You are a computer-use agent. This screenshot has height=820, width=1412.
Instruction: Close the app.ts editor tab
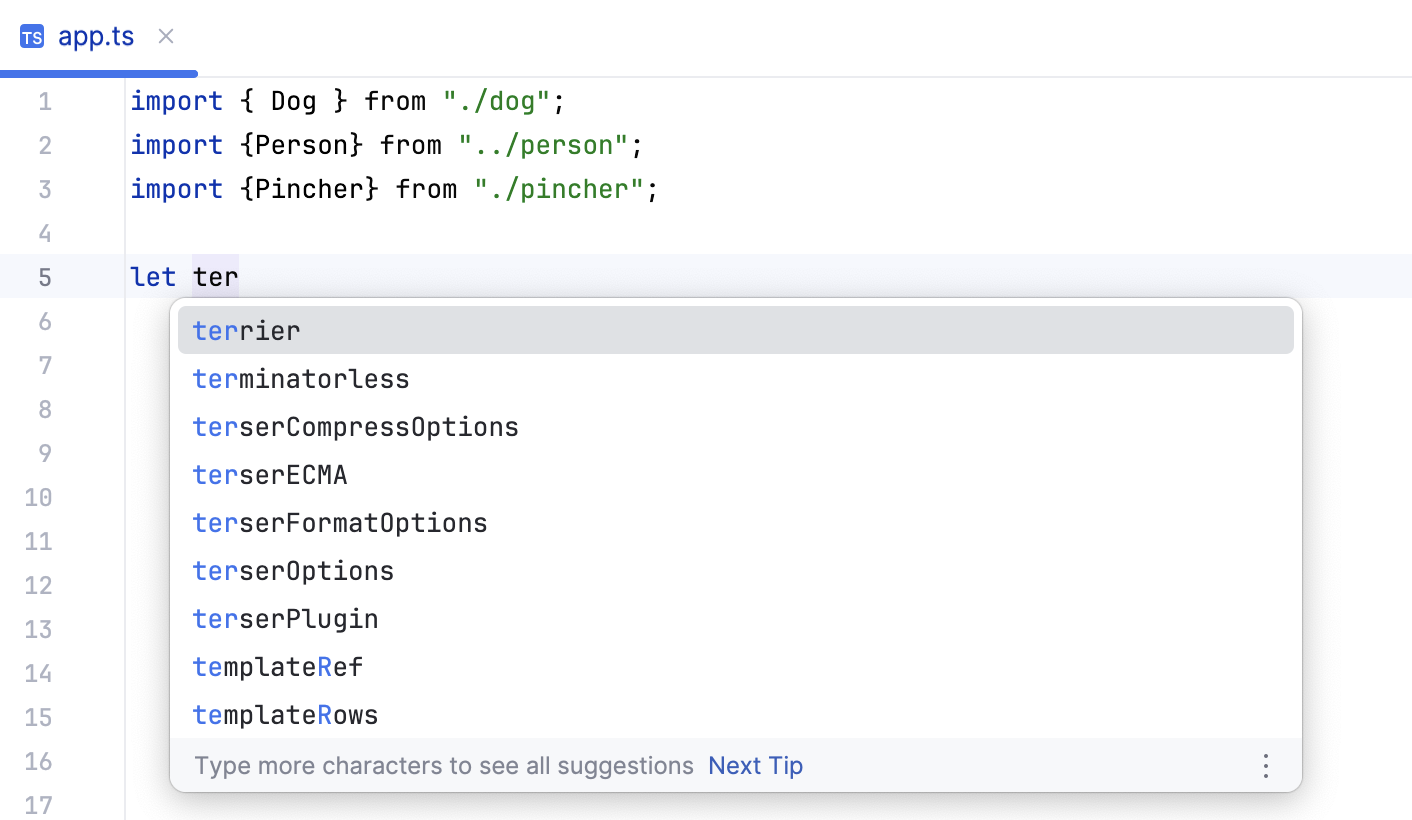click(166, 37)
